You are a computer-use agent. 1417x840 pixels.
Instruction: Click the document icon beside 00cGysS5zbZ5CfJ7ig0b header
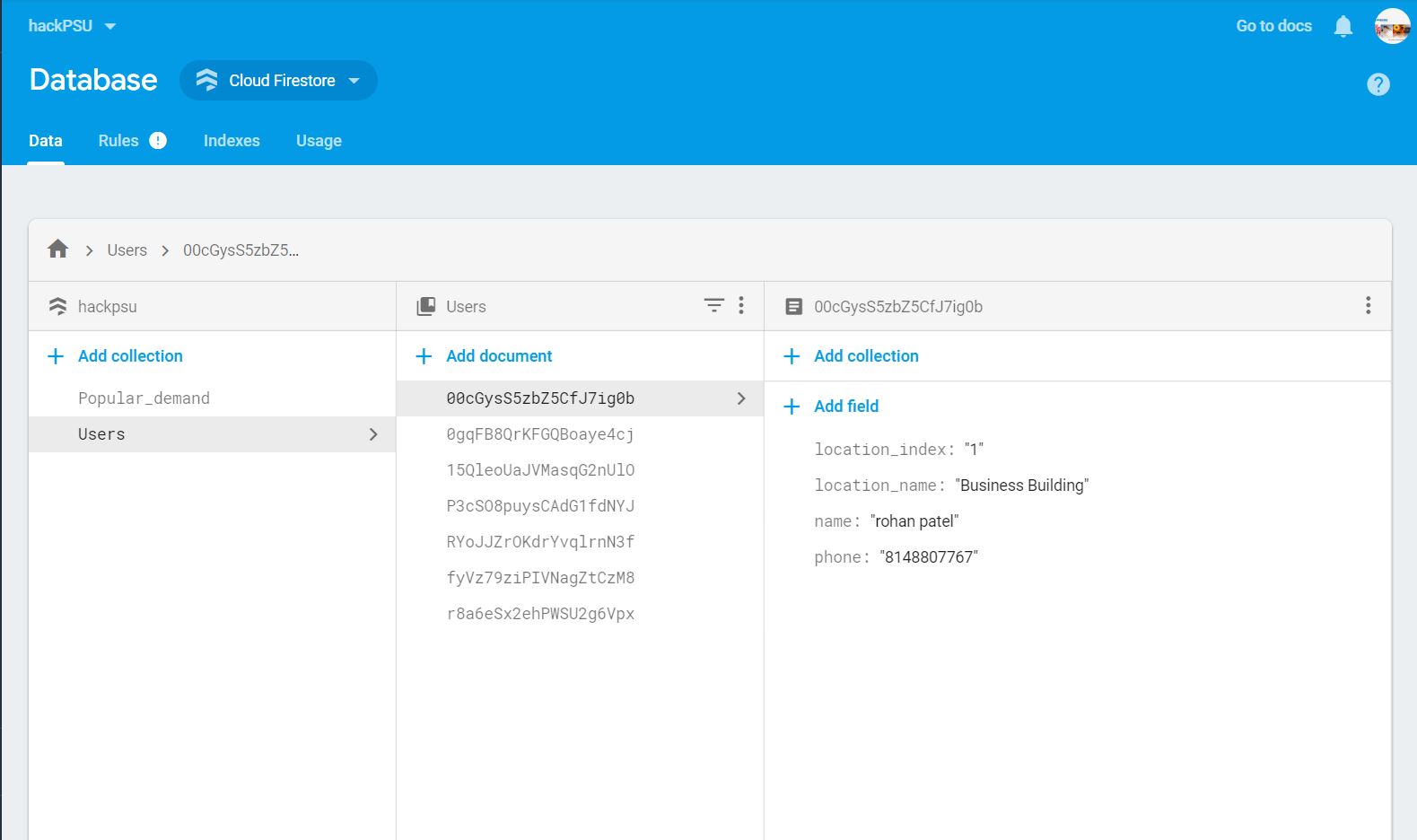click(x=793, y=306)
